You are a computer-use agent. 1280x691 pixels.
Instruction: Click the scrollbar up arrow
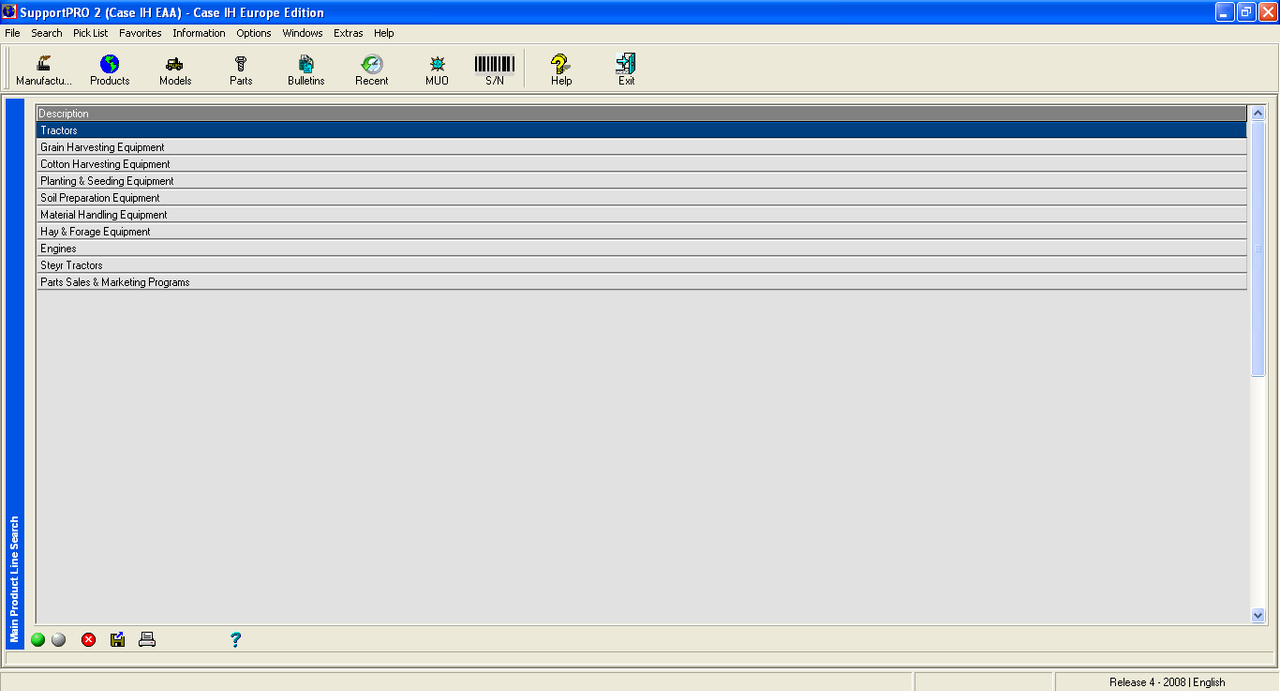click(1258, 114)
